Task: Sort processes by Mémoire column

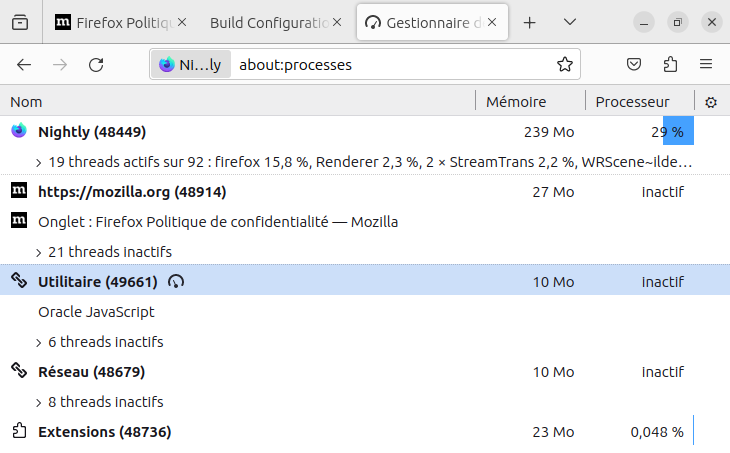Action: click(516, 102)
